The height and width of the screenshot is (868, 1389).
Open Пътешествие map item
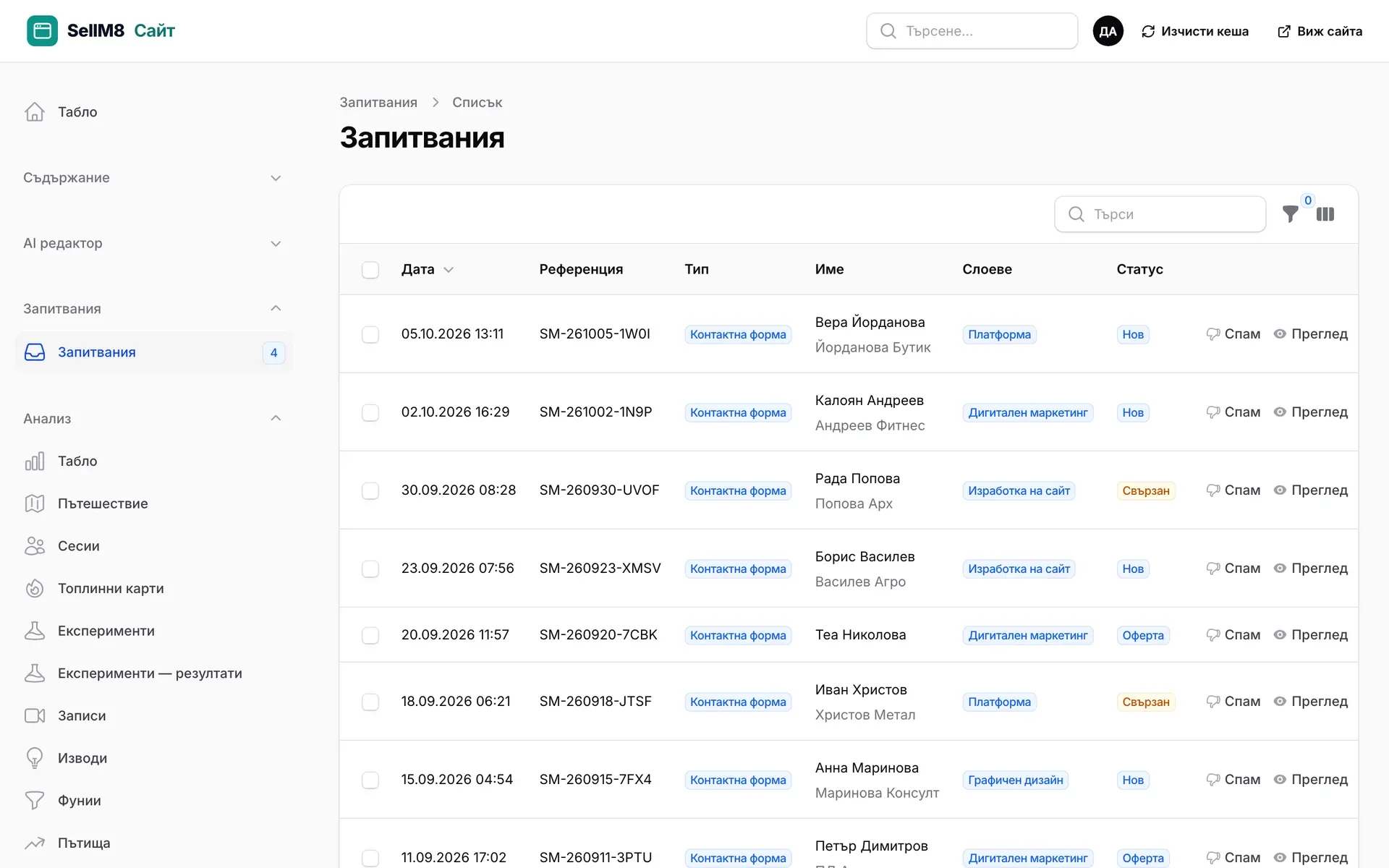tap(153, 503)
